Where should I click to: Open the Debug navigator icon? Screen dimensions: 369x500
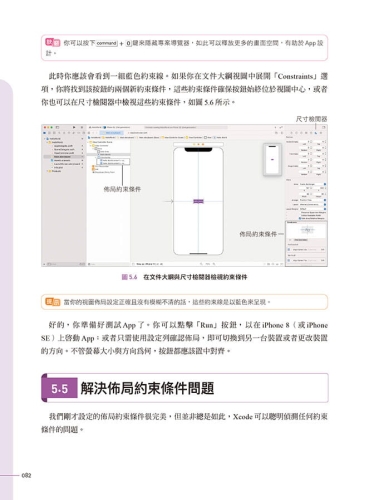coord(73,133)
